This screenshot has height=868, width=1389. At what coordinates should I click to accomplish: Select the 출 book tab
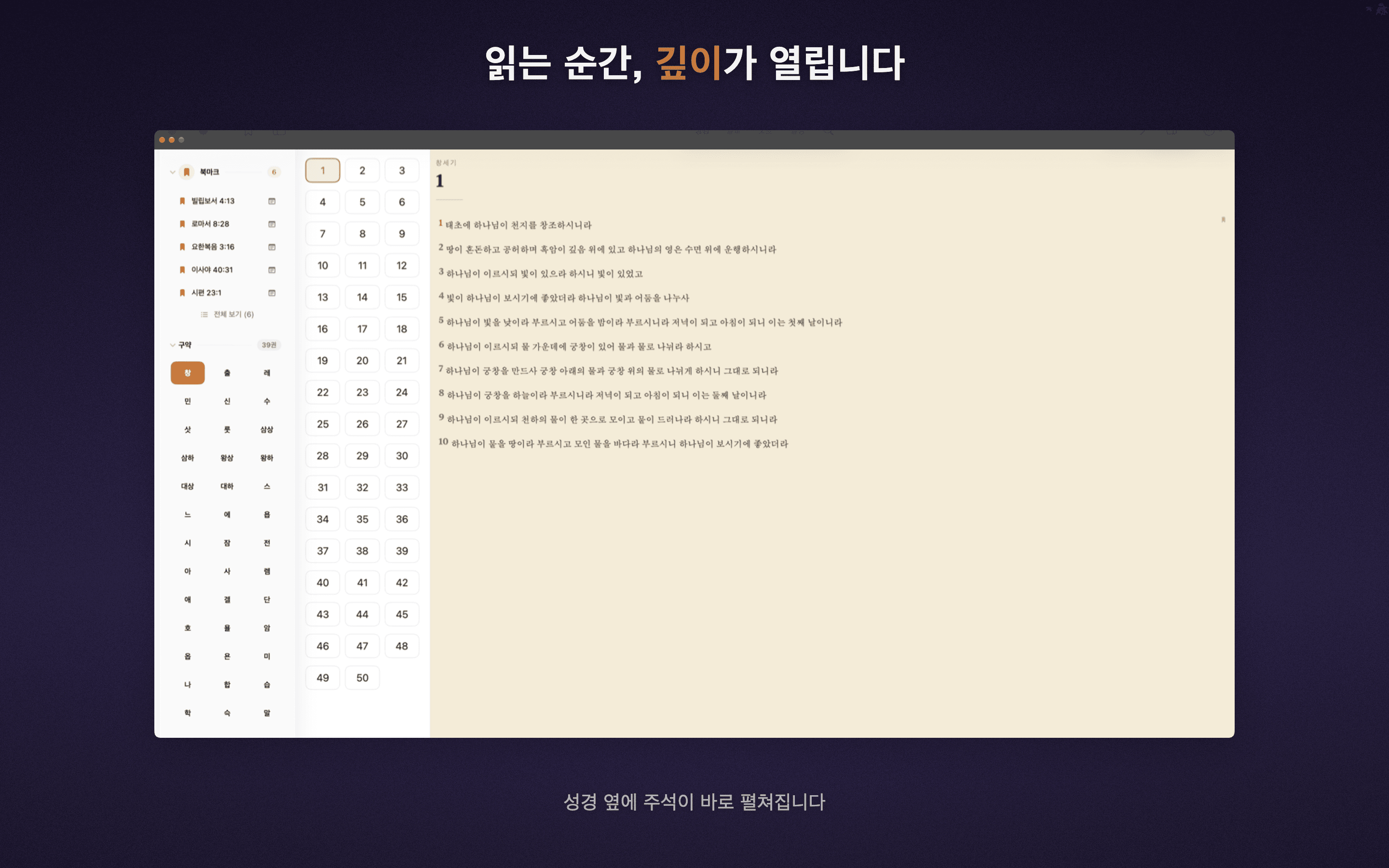227,373
